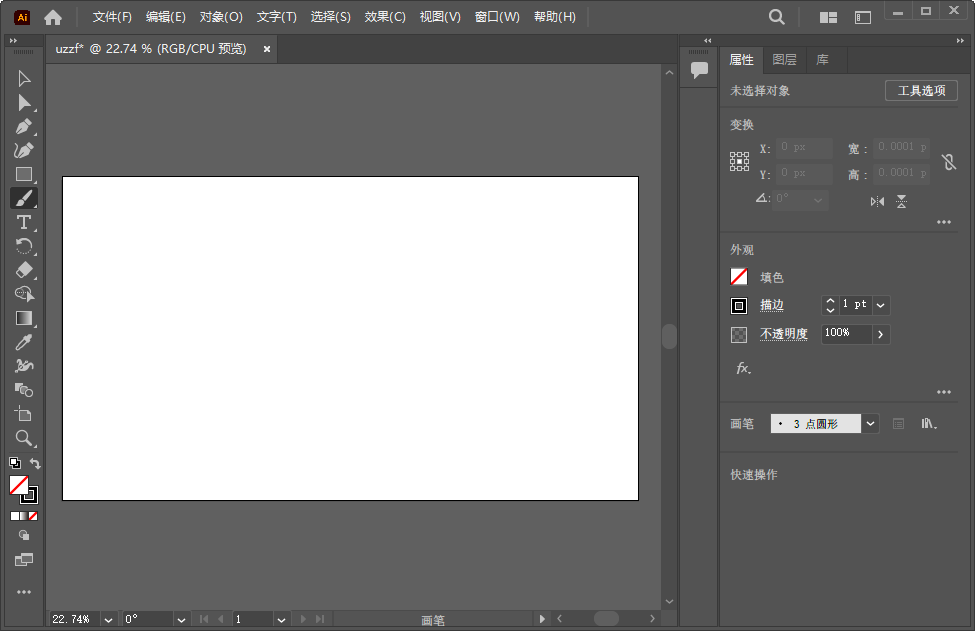Image resolution: width=975 pixels, height=631 pixels.
Task: Click the underlined 描边 link
Action: [x=771, y=305]
